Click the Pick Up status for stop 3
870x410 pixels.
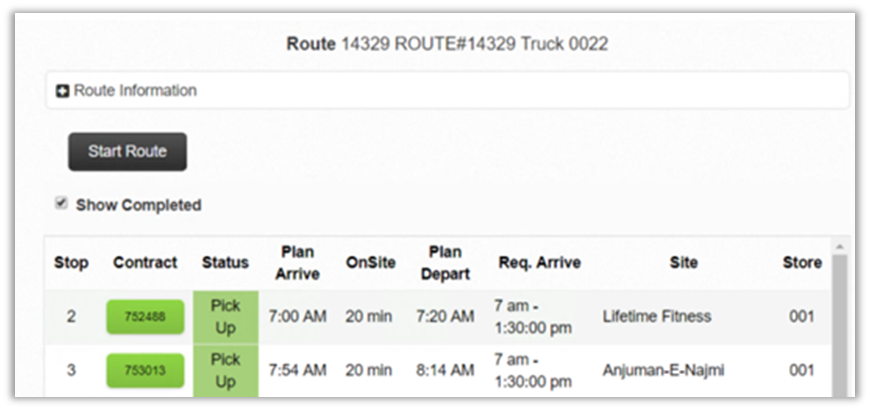[226, 371]
